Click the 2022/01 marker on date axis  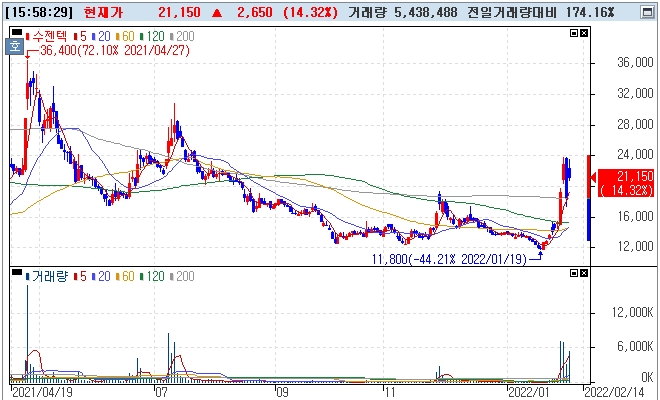click(x=527, y=393)
